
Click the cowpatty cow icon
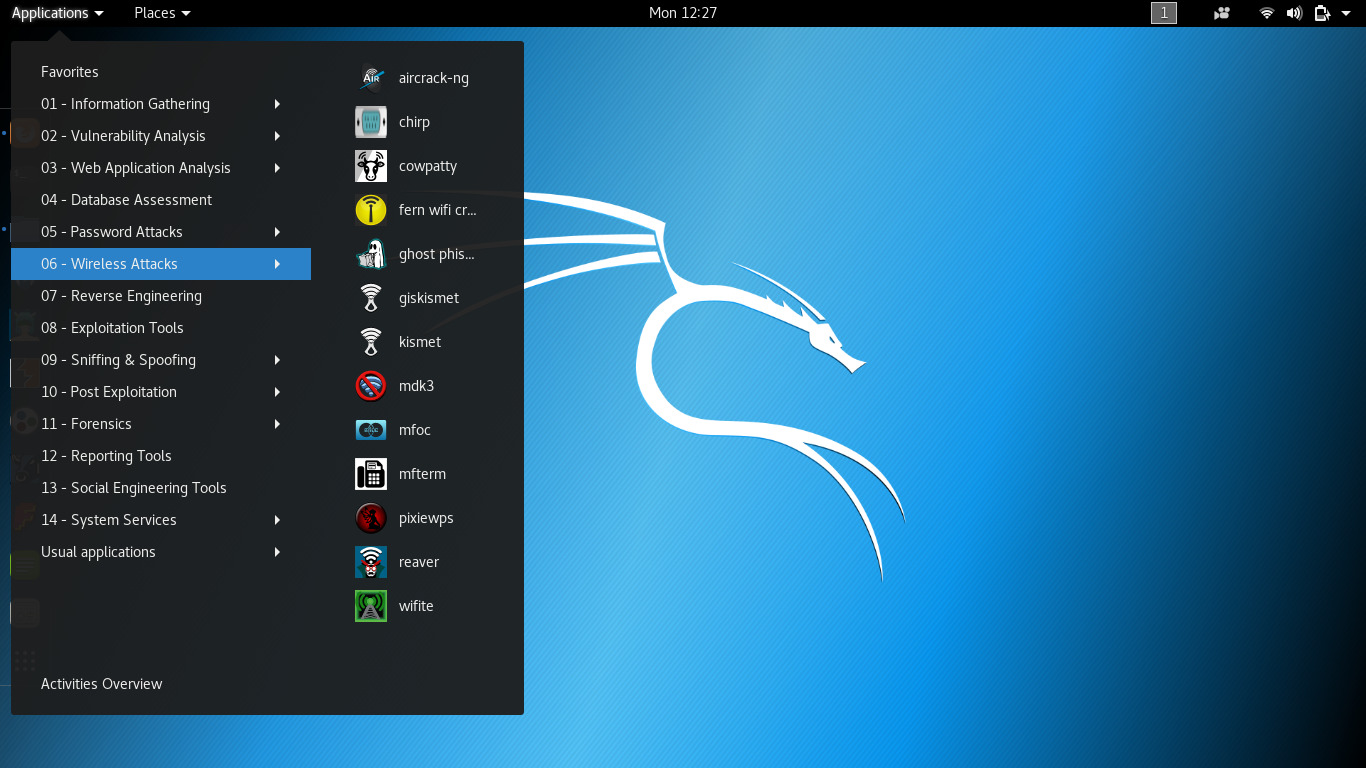[371, 166]
